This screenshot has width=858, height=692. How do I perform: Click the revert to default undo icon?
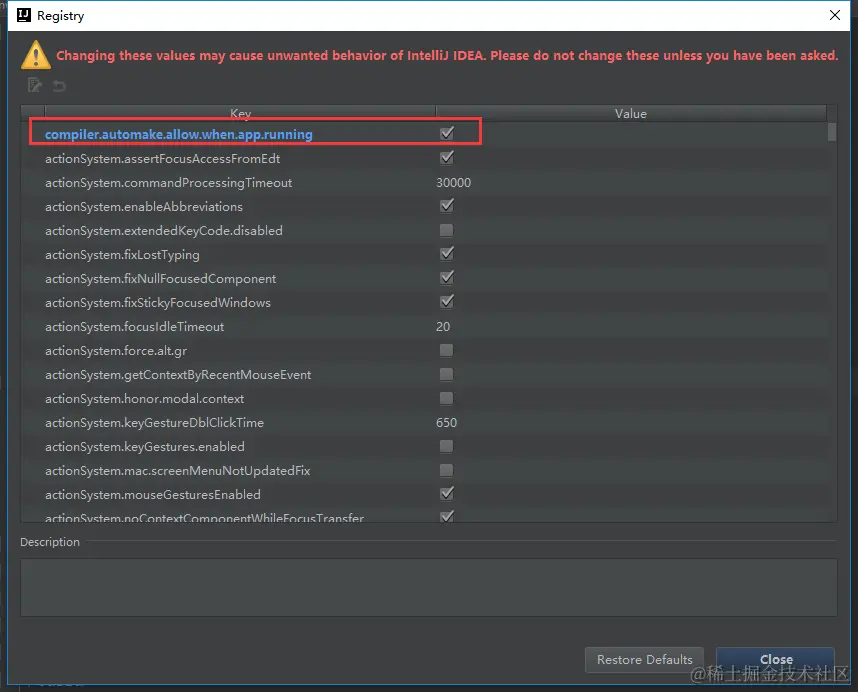coord(59,85)
